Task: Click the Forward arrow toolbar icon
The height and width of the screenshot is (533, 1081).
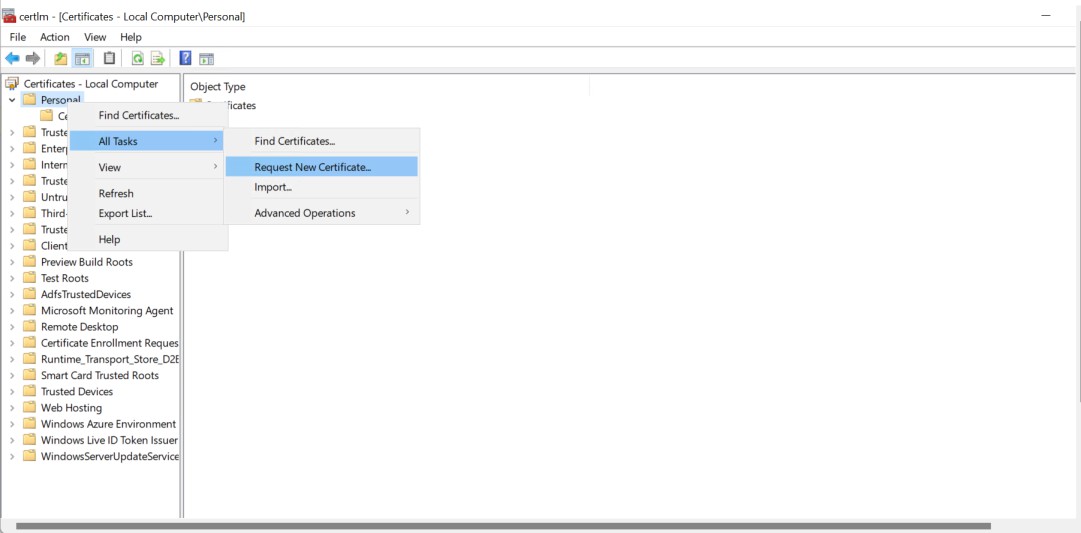Action: click(x=32, y=59)
